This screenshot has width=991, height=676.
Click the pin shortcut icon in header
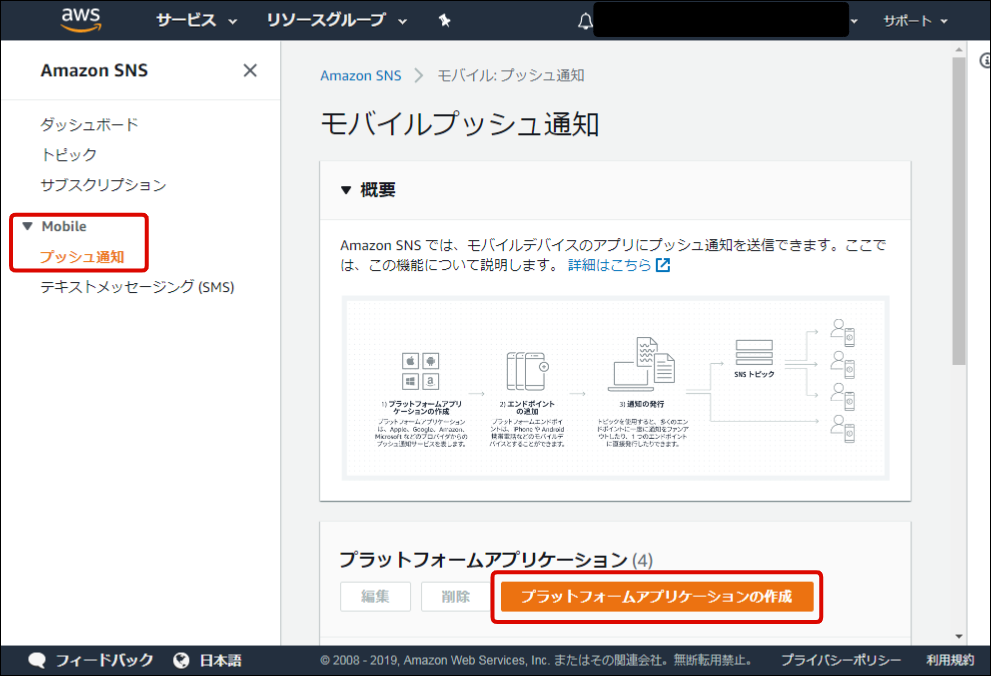click(444, 21)
